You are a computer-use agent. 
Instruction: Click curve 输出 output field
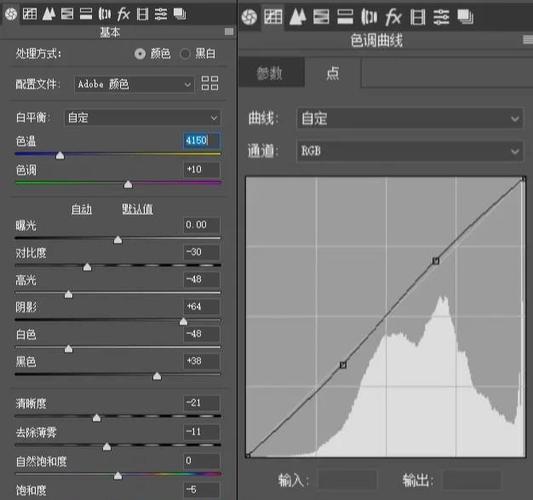point(472,480)
